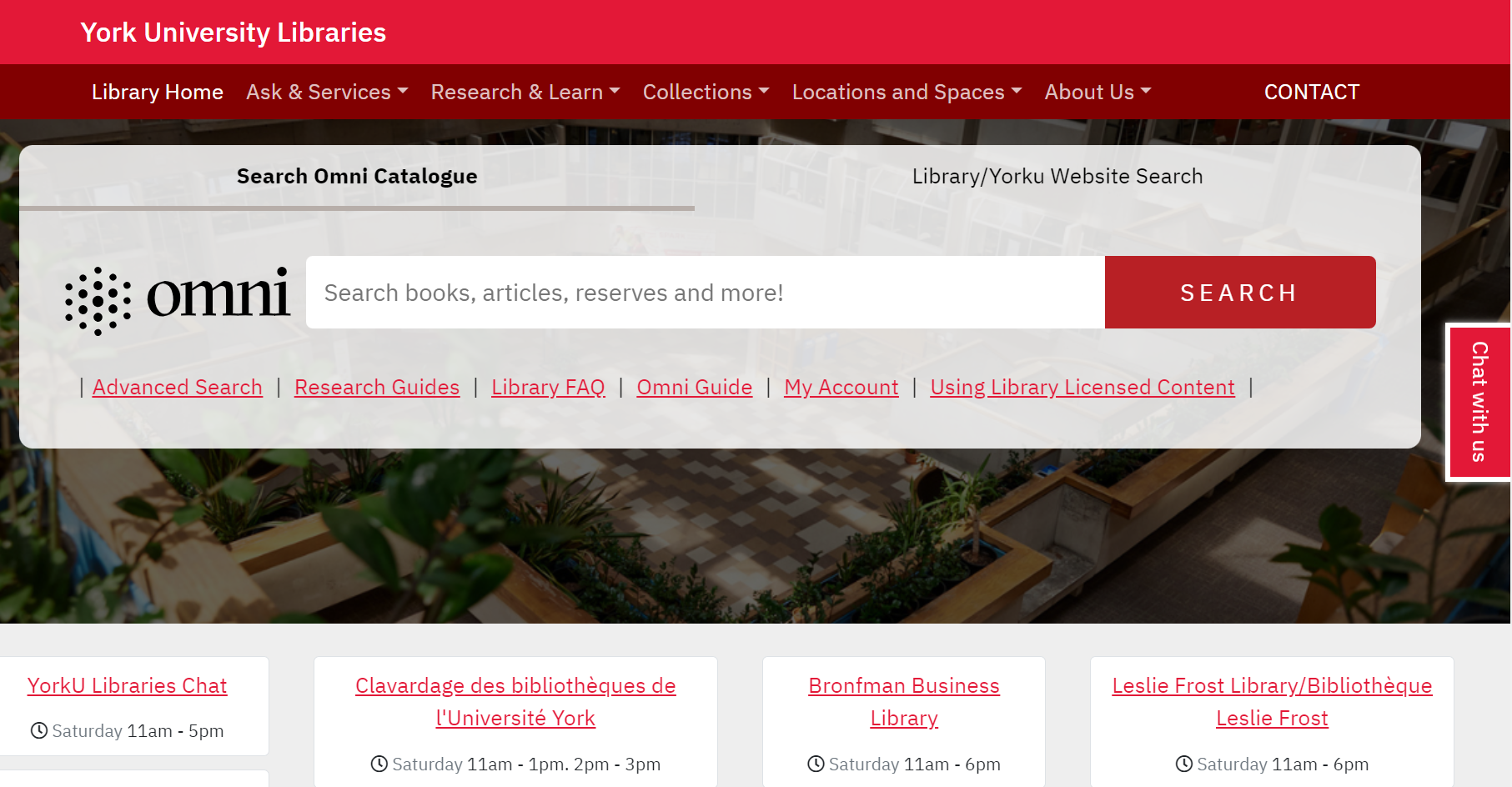
Task: Expand Locations and Spaces menu
Action: pos(907,92)
